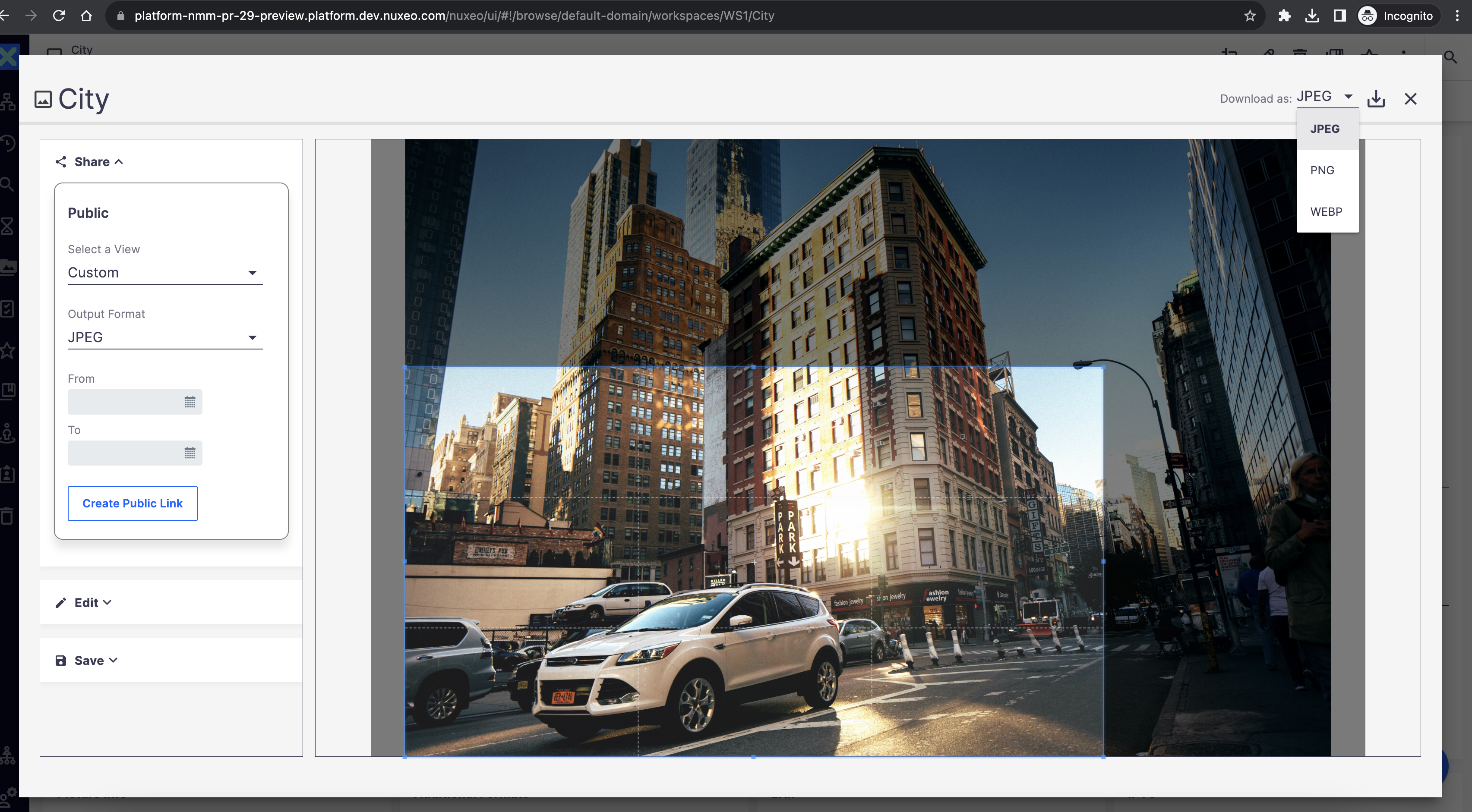
Task: Click the download icon next to JPEG
Action: [1376, 99]
